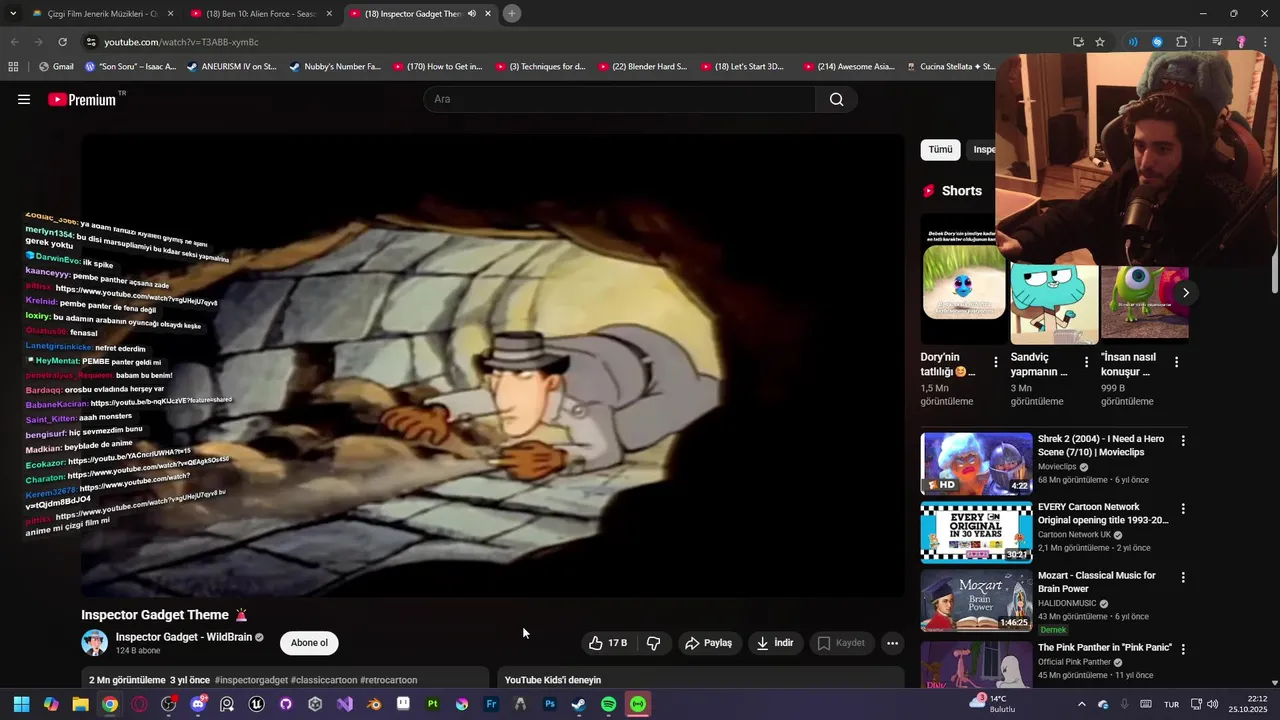Viewport: 1280px width, 720px height.
Task: Open the ANEURISM IV on Steam bookmark
Action: (231, 67)
